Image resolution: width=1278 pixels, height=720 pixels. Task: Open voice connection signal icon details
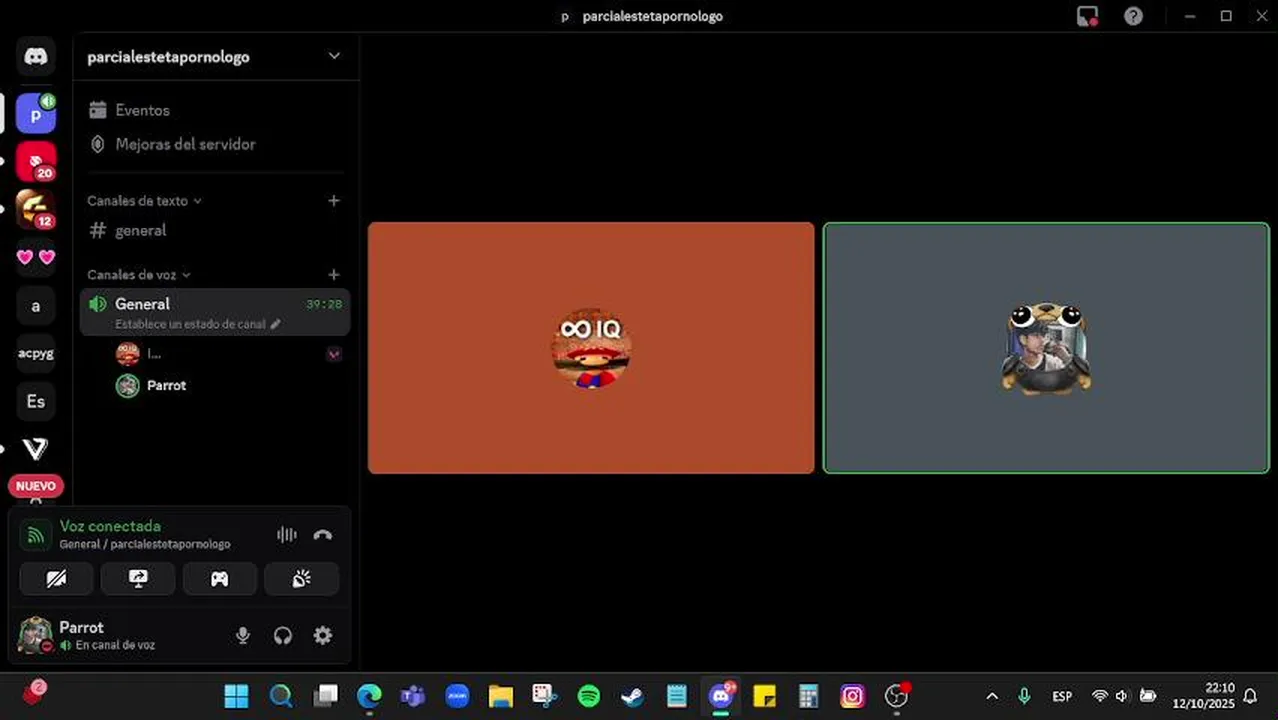point(36,535)
